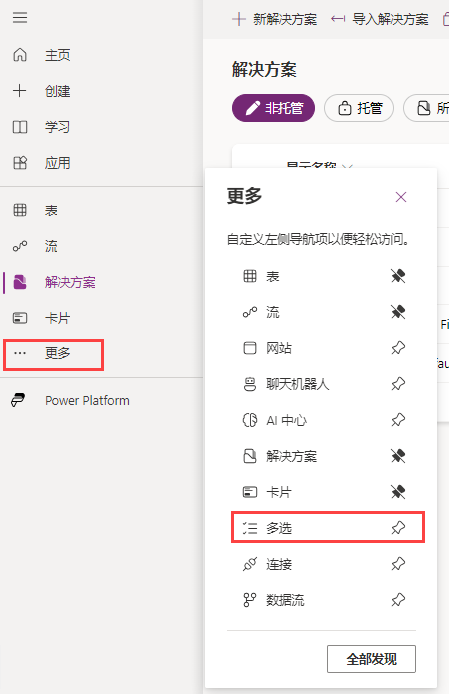The height and width of the screenshot is (694, 449).
Task: Open the 更多 item in sidebar
Action: [54, 355]
